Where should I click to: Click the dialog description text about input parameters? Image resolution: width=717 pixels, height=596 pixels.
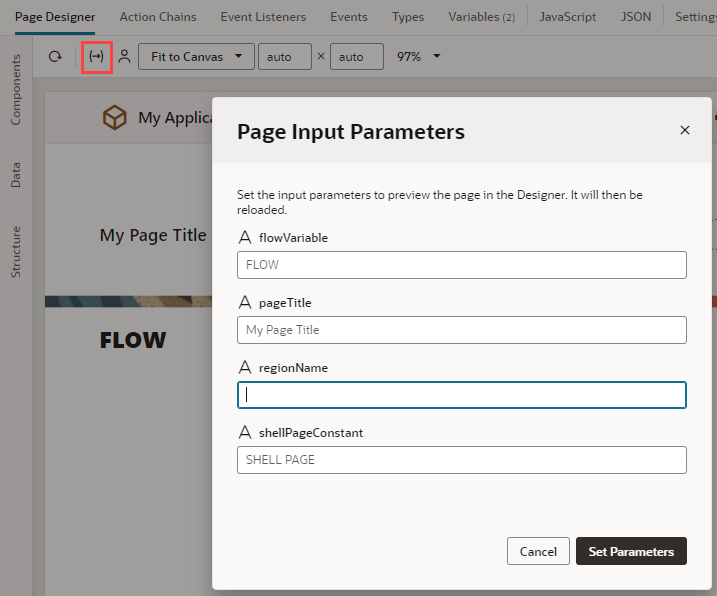439,202
